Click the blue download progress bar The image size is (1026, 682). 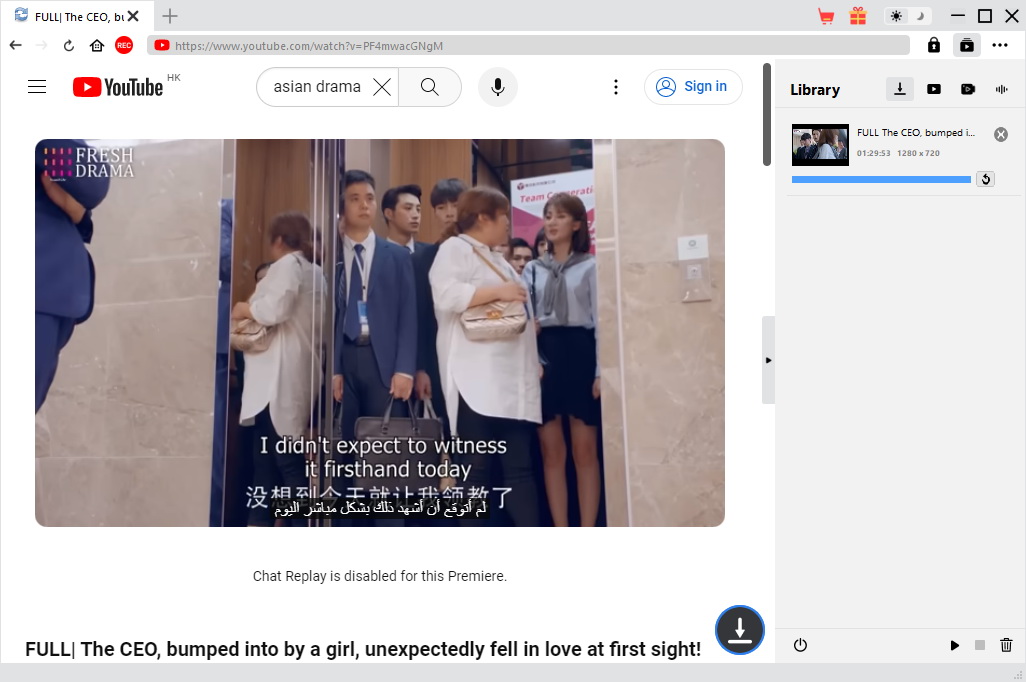pos(881,179)
